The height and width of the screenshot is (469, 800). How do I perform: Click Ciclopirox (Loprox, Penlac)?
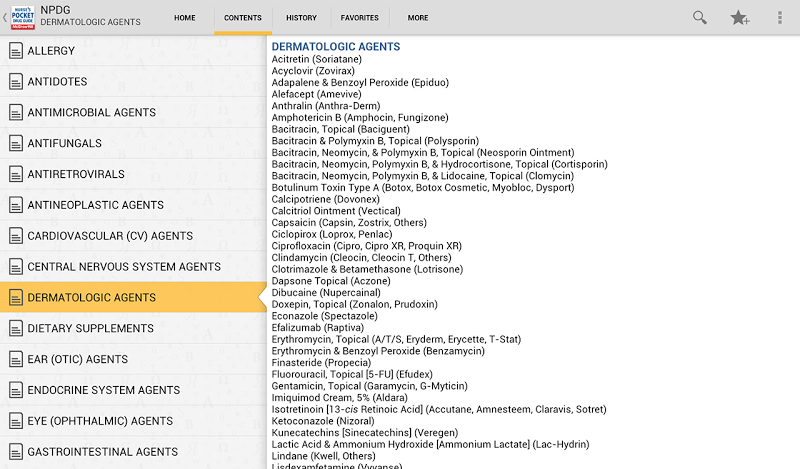pyautogui.click(x=332, y=235)
